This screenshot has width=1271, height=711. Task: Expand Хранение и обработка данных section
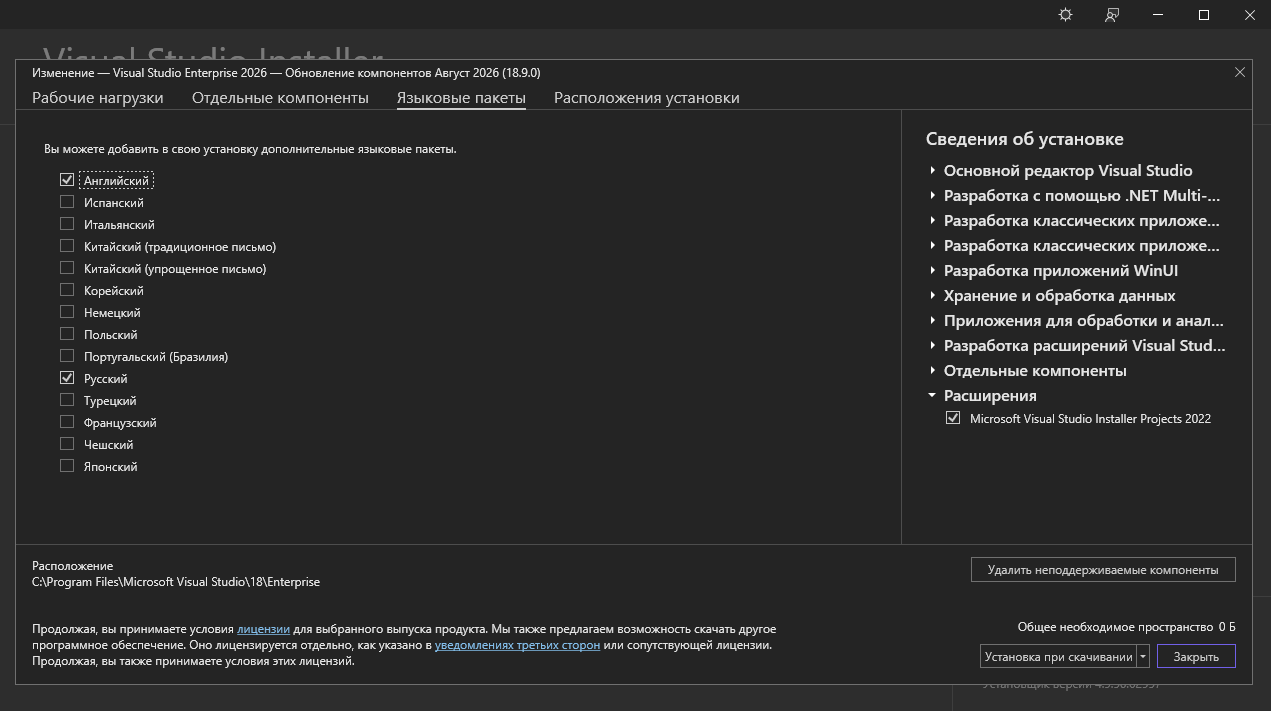932,295
